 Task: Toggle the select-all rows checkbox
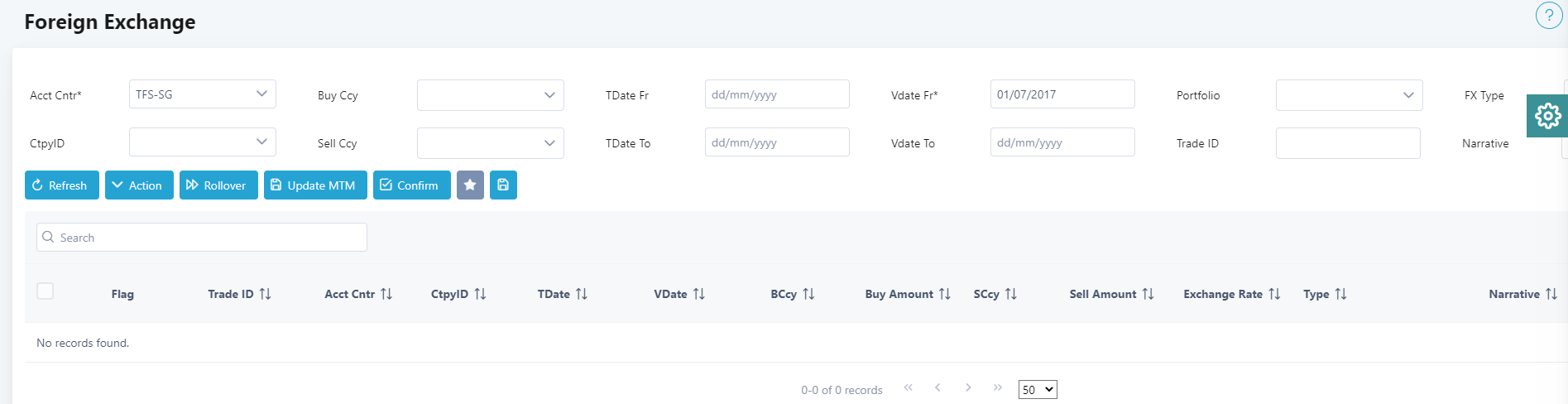pos(46,291)
